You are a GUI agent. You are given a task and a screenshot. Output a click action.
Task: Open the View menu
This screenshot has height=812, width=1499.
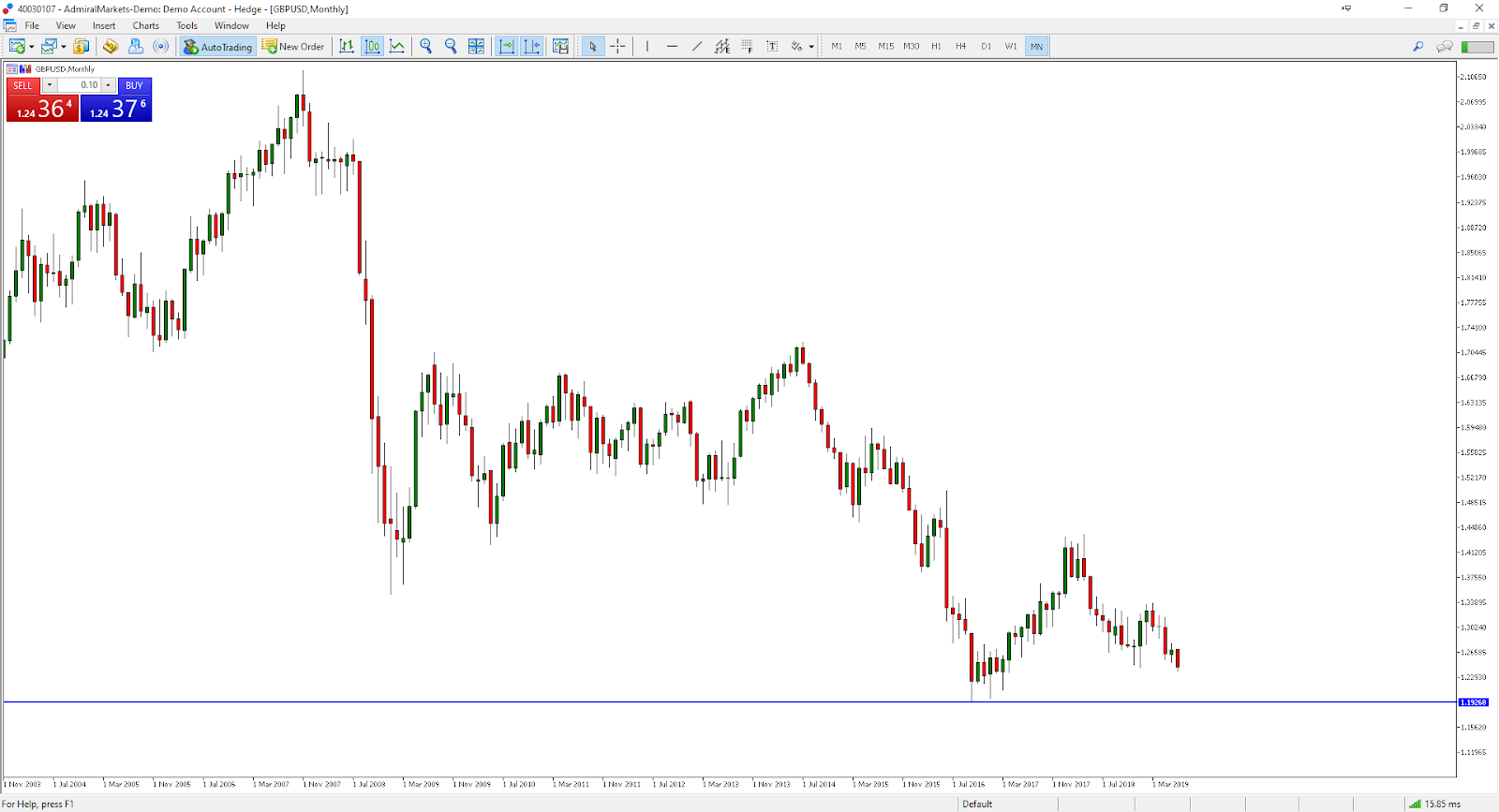point(66,25)
